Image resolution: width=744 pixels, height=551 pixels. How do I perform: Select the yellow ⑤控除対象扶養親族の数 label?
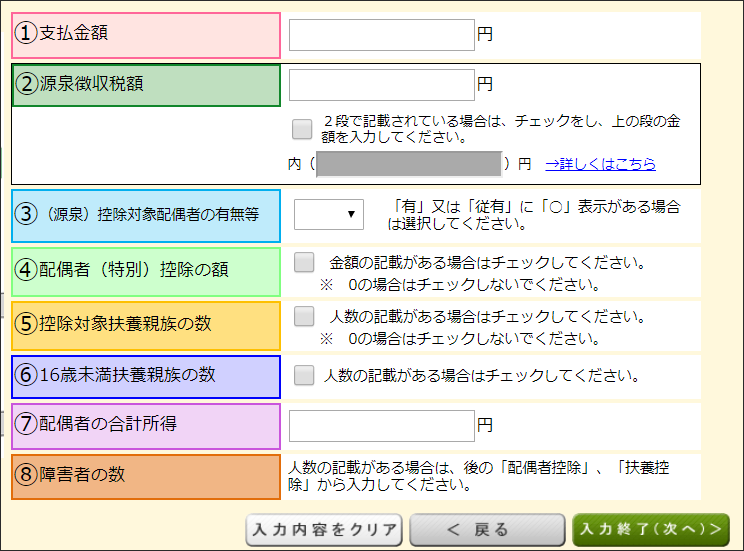[x=146, y=324]
